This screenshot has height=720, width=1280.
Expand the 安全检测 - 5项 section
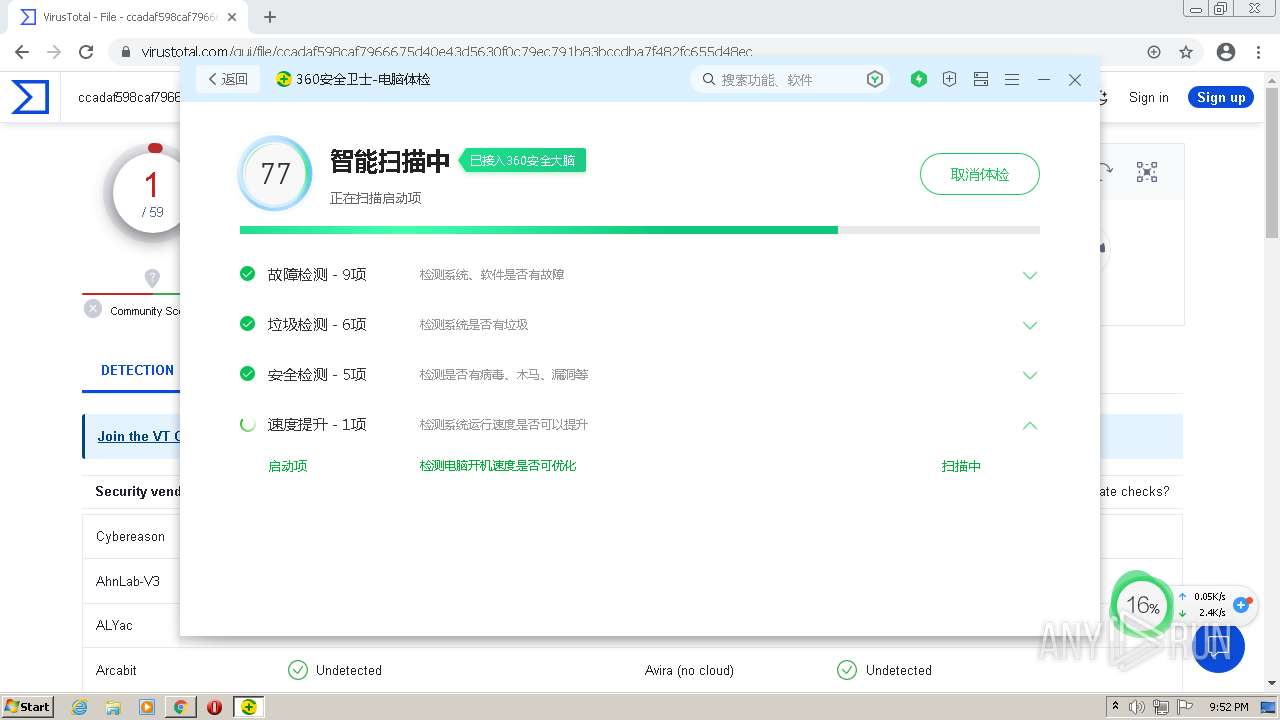[1029, 375]
